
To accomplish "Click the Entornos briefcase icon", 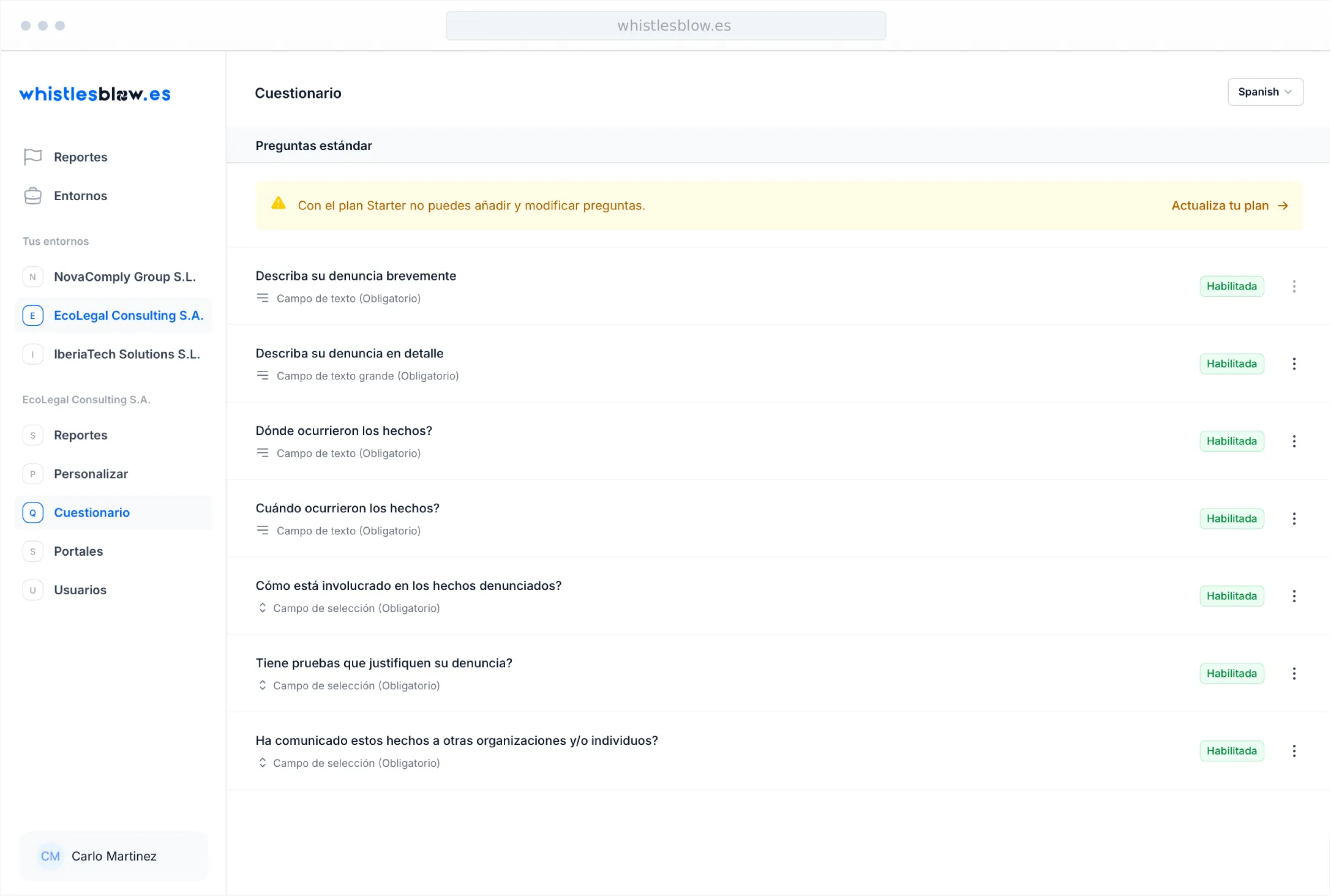I will 32,196.
